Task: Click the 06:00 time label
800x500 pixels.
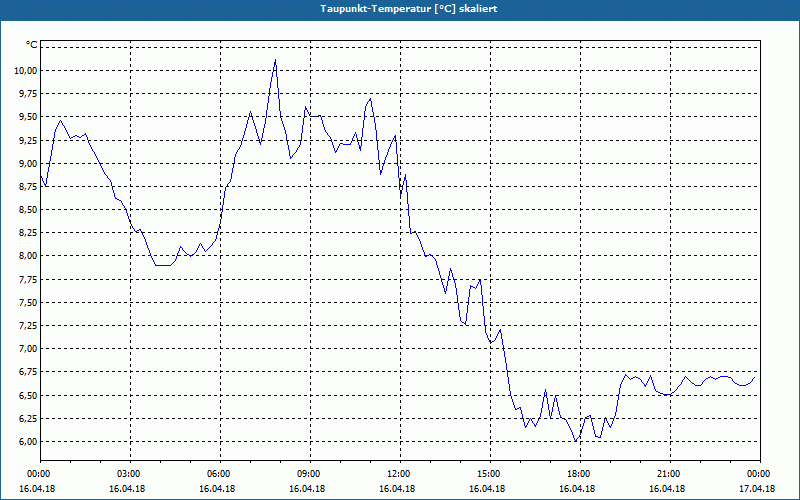Action: (x=220, y=474)
